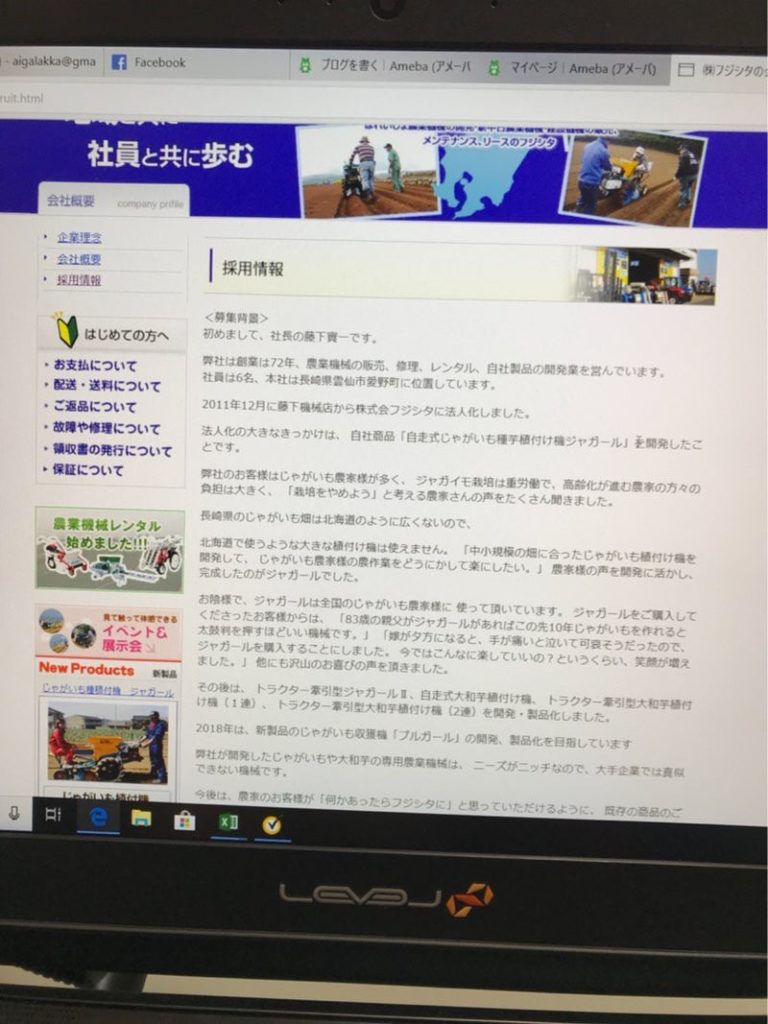The height and width of the screenshot is (1024, 768).
Task: Click the 採用情報 page heading
Action: pyautogui.click(x=253, y=268)
